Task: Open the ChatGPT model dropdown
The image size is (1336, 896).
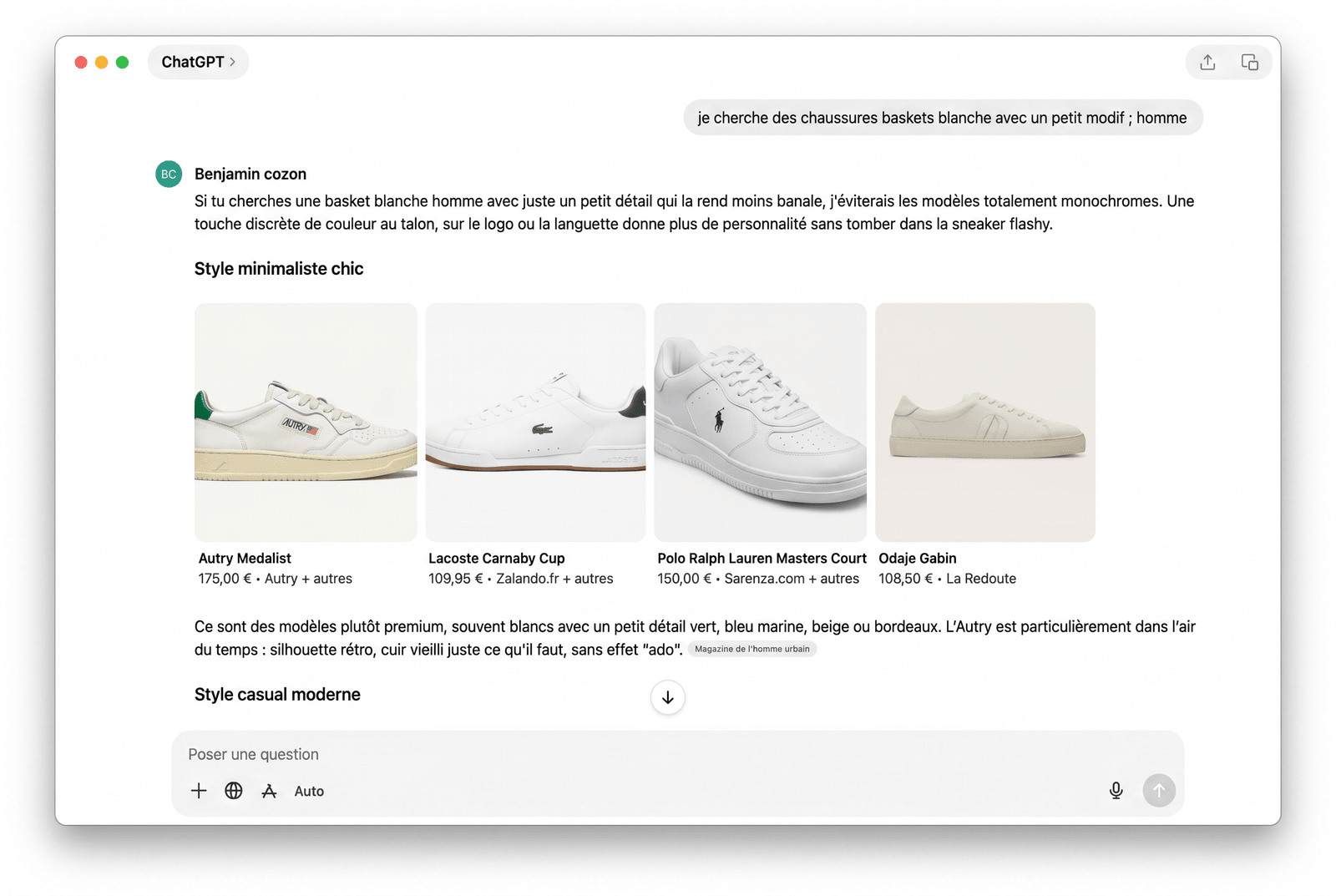Action: pyautogui.click(x=198, y=63)
